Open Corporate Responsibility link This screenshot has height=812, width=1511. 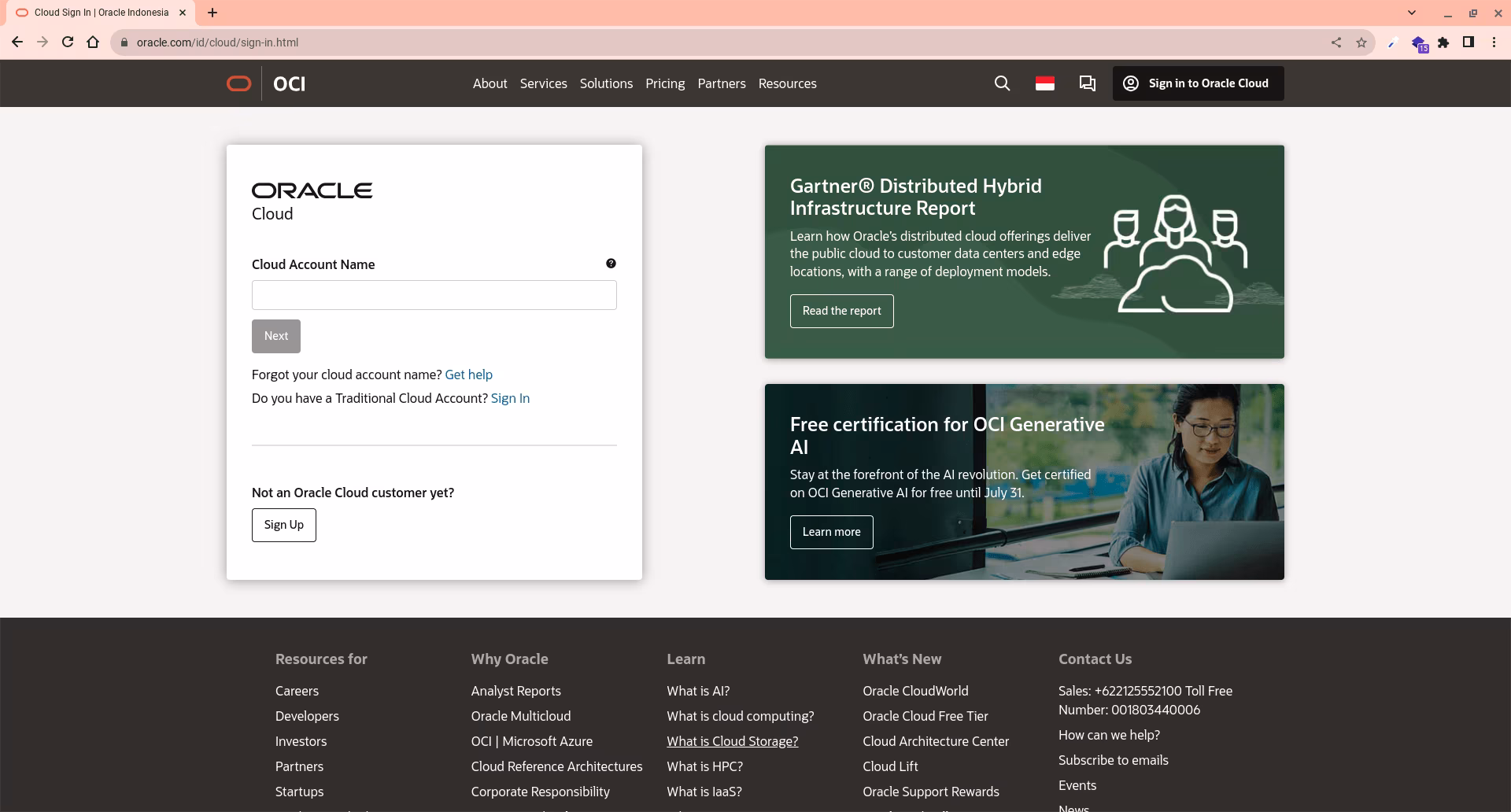540,792
